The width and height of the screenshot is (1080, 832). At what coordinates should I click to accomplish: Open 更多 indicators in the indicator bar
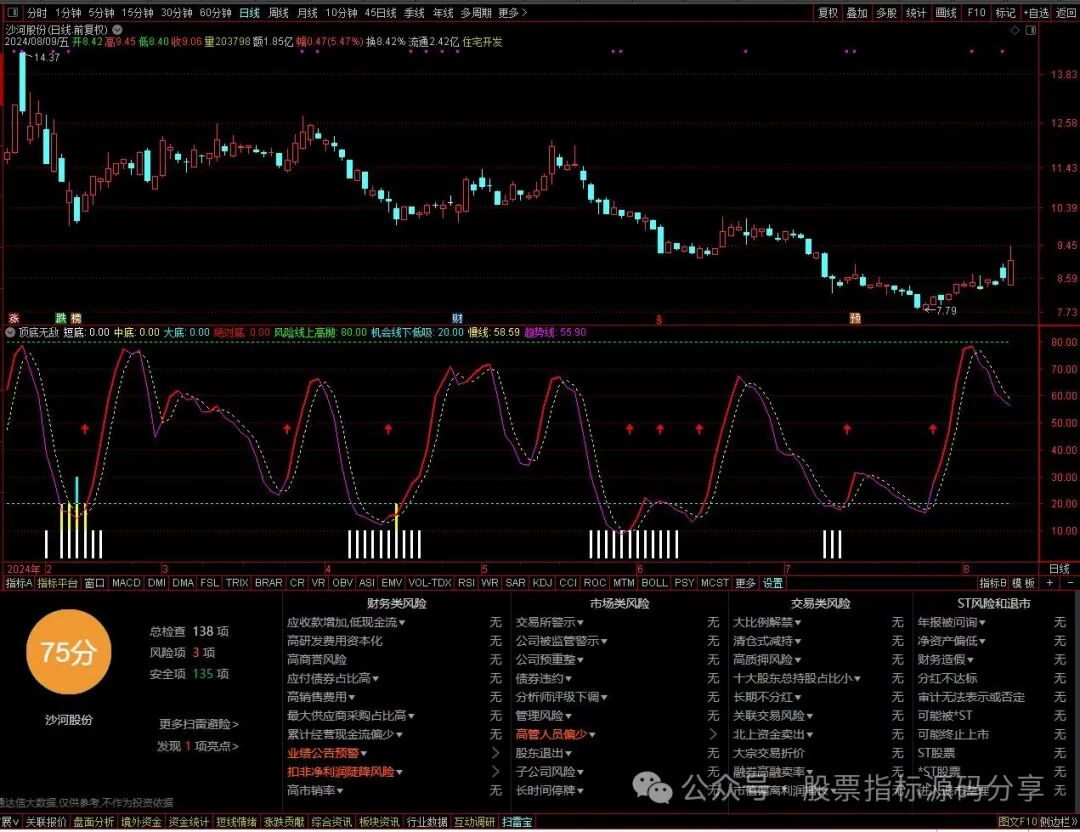745,583
